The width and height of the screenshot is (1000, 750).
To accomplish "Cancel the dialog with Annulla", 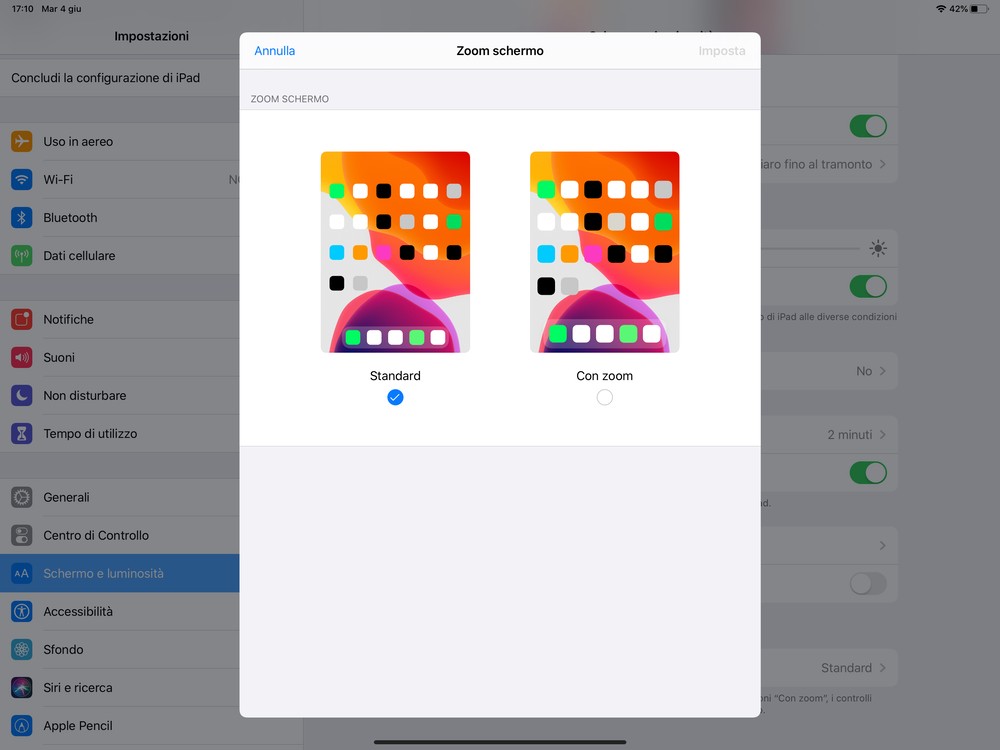I will click(274, 51).
